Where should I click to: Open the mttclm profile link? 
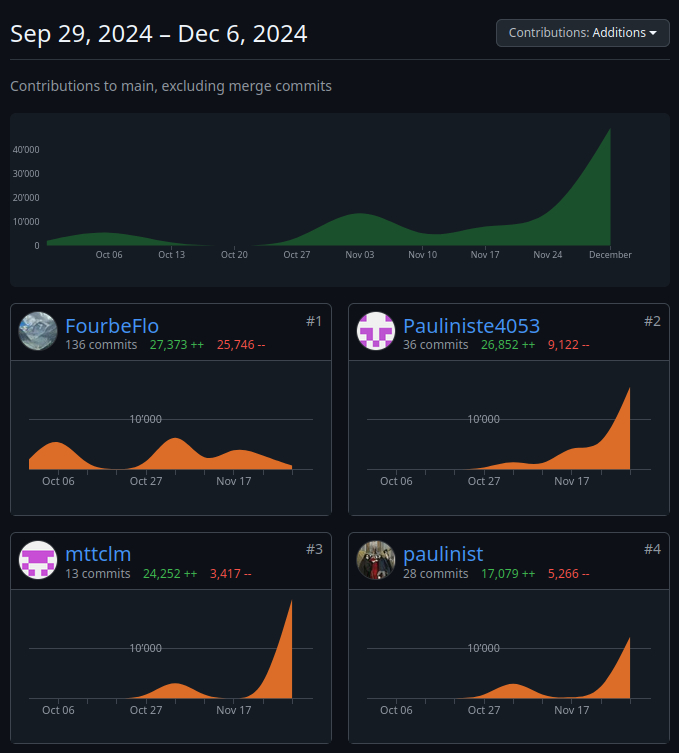click(x=98, y=553)
